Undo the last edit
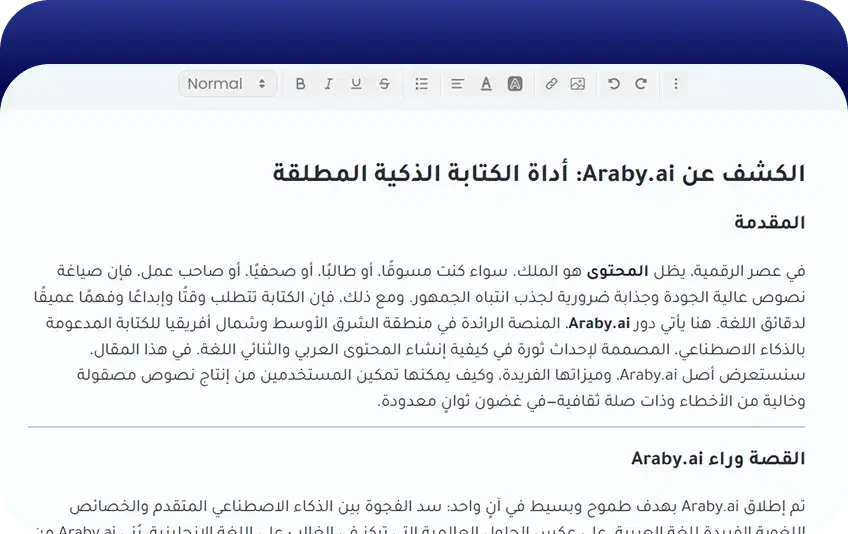Viewport: 848px width, 534px height. pyautogui.click(x=614, y=84)
